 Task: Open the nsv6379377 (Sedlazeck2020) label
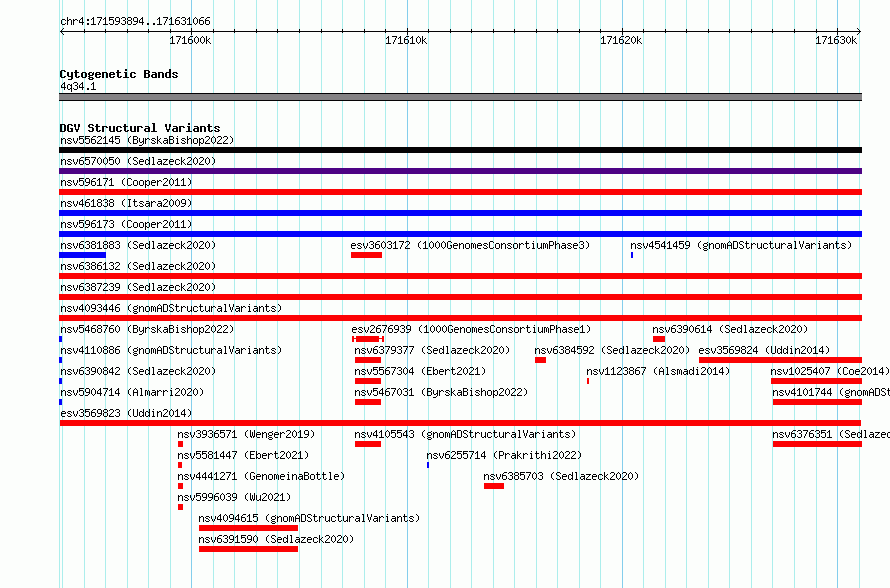click(x=432, y=350)
